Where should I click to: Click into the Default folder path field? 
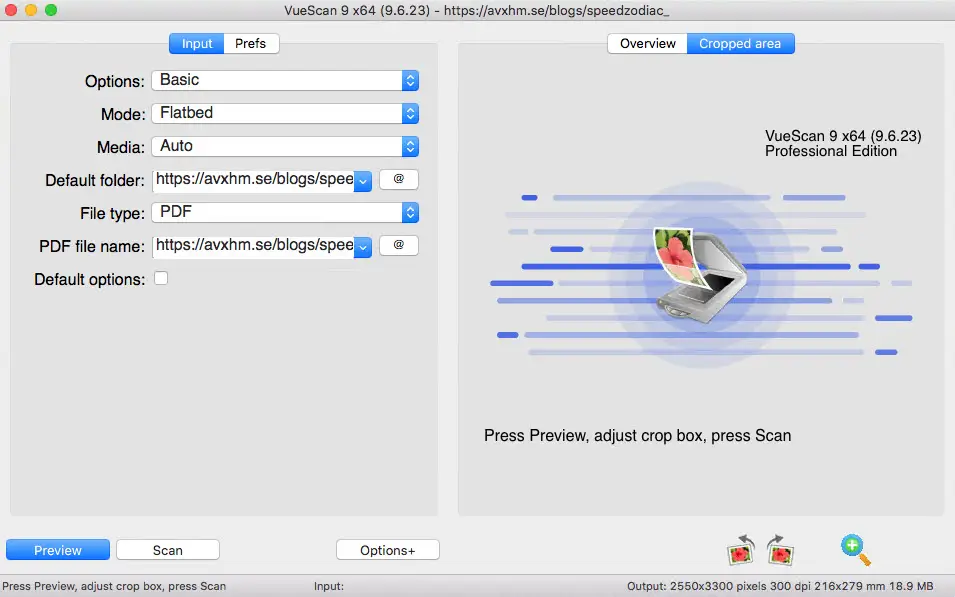click(x=253, y=180)
